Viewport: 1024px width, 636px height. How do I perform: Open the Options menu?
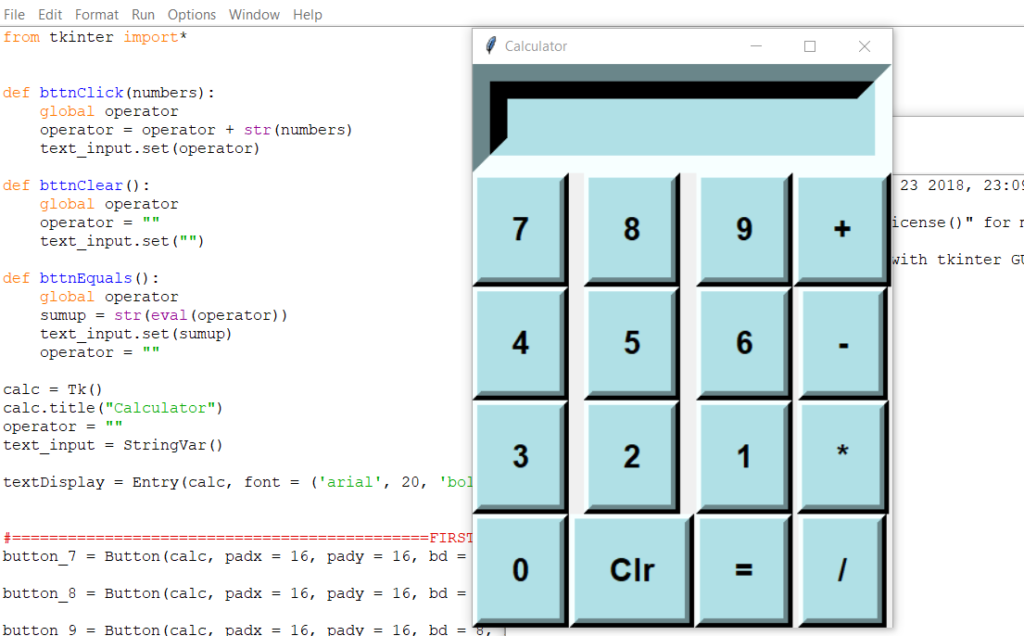191,14
